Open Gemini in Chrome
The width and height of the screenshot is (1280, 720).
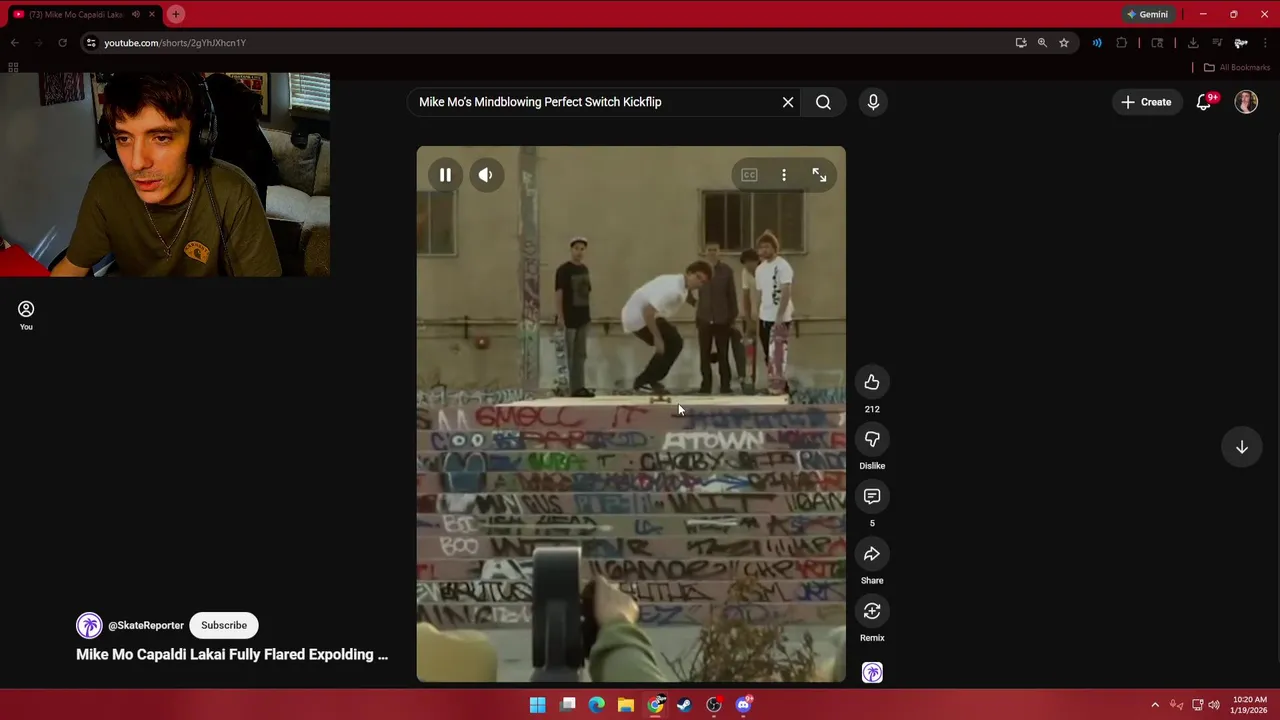tap(1147, 14)
